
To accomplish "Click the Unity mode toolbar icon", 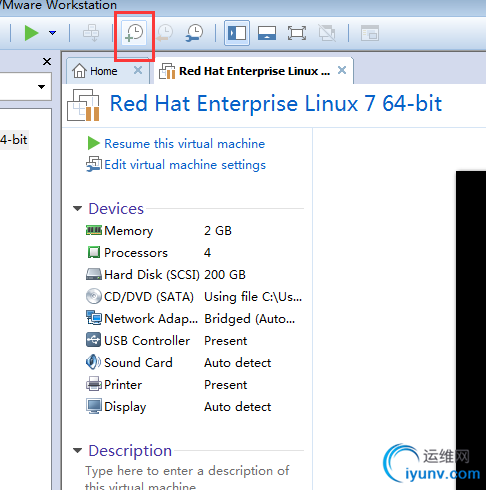I will coord(327,33).
